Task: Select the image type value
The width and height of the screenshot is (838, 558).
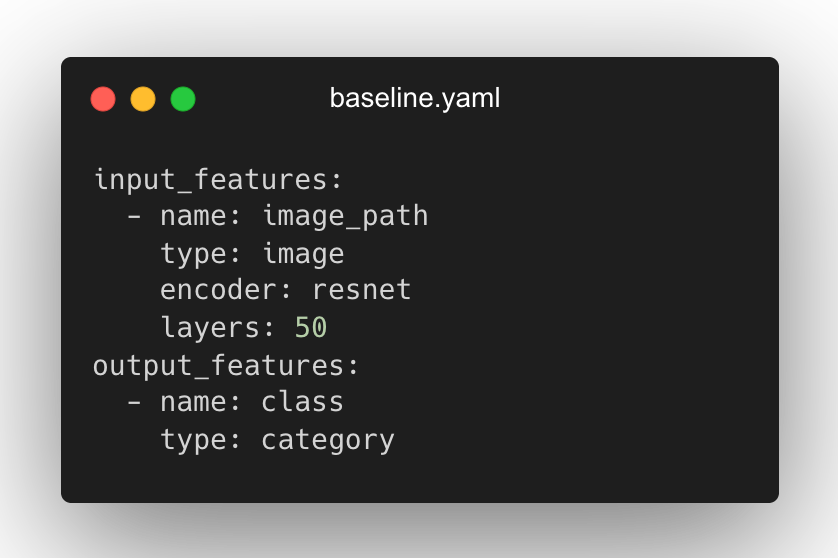Action: pyautogui.click(x=303, y=254)
